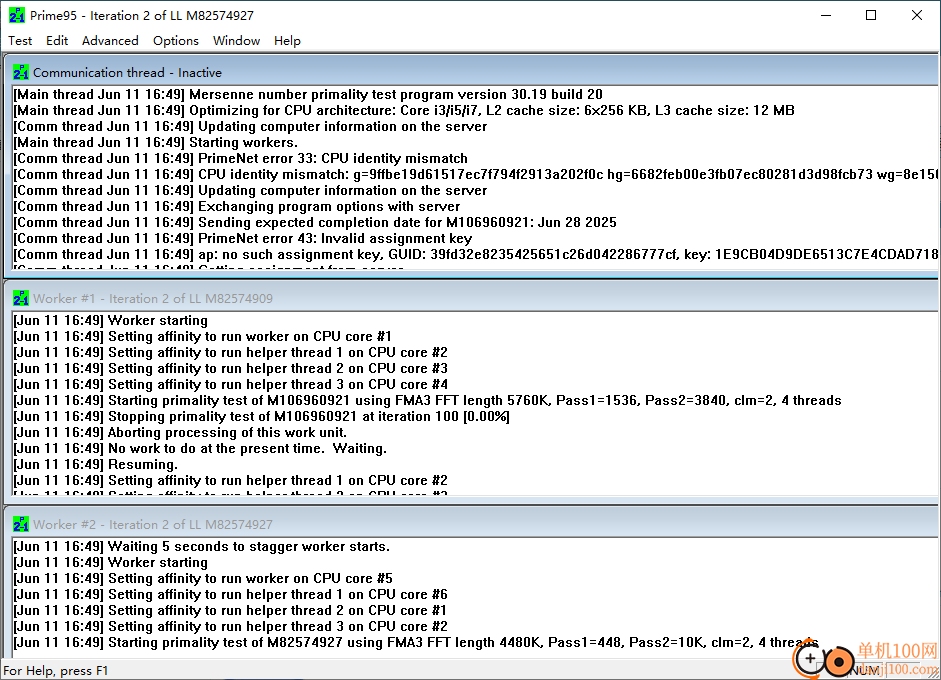Screen dimensions: 941x680
Task: Click the 'PrimeNet error 33: CPU identity mismatch' line
Action: click(241, 159)
